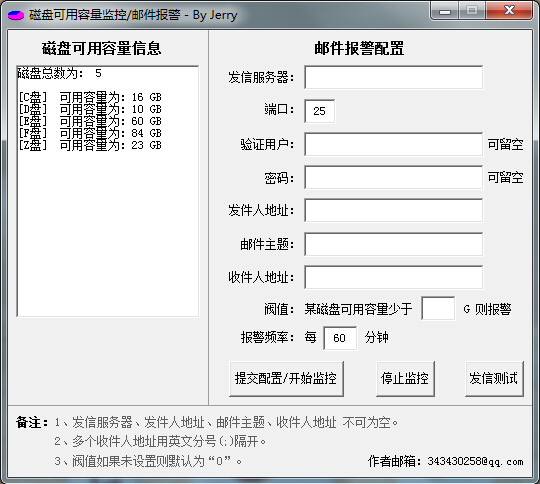The height and width of the screenshot is (484, 540).
Task: Click the 停止监控 button
Action: coord(405,379)
